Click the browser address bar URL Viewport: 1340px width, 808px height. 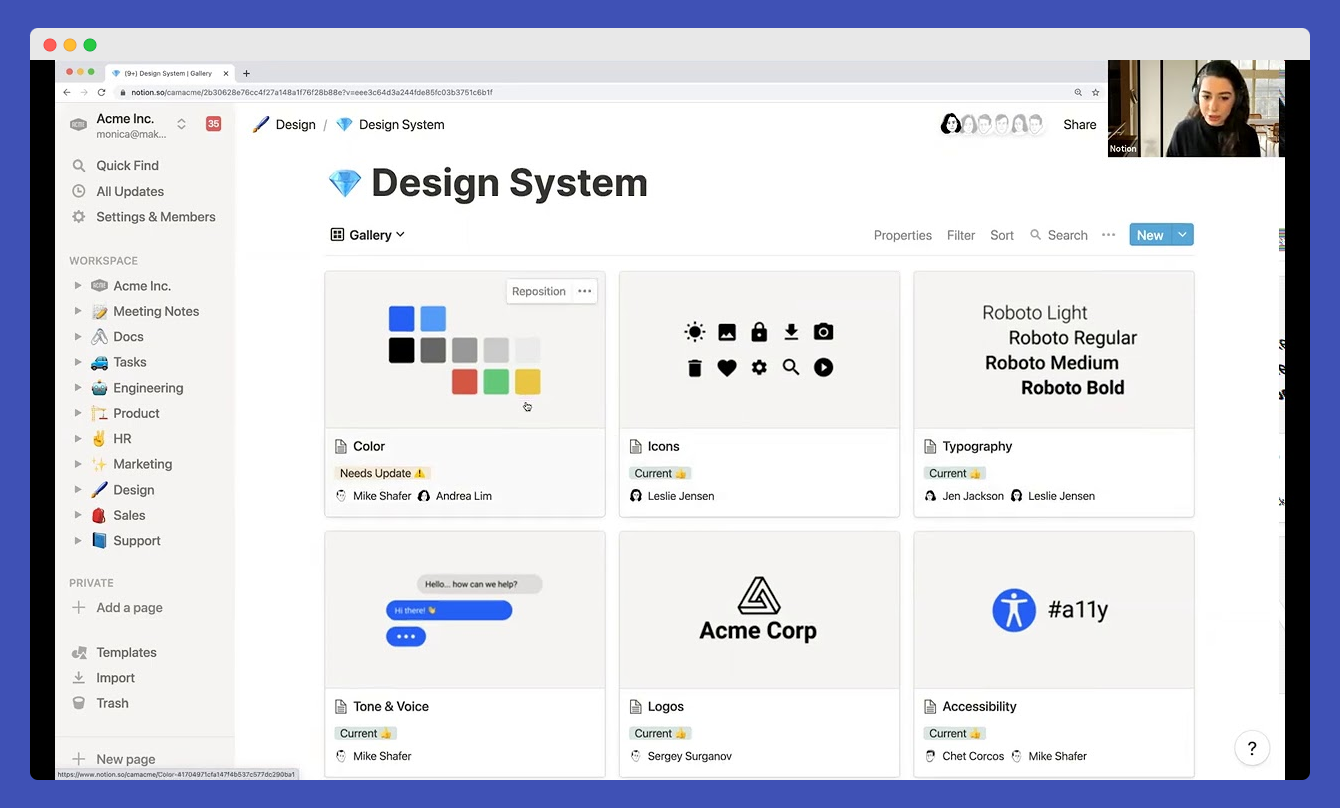click(x=311, y=92)
